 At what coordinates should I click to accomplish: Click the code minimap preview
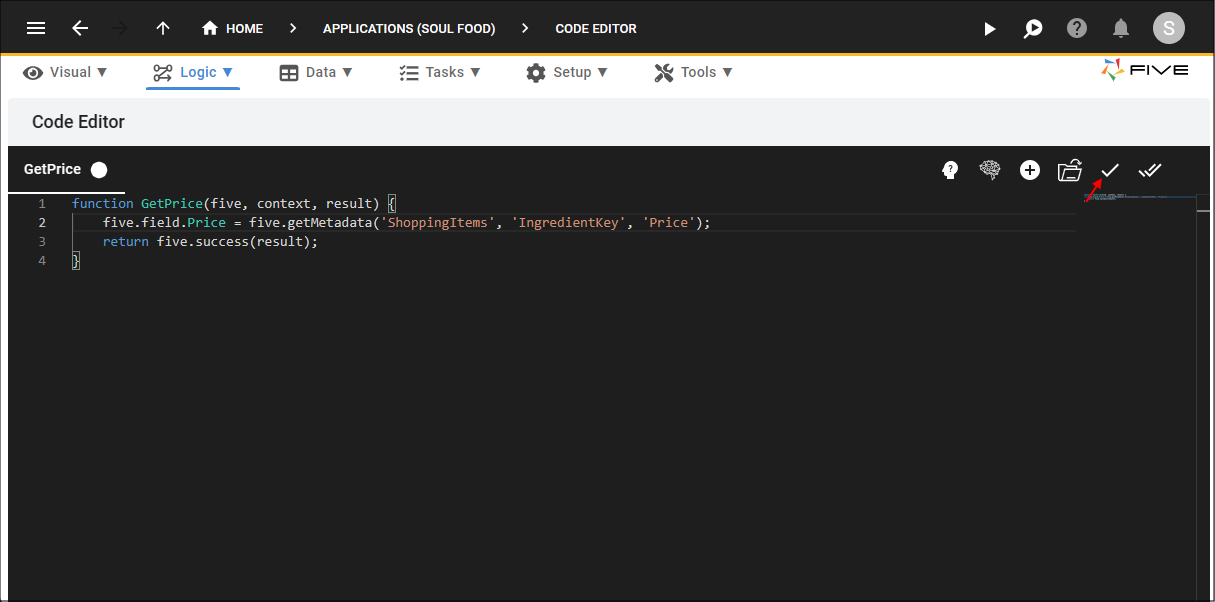[1140, 198]
